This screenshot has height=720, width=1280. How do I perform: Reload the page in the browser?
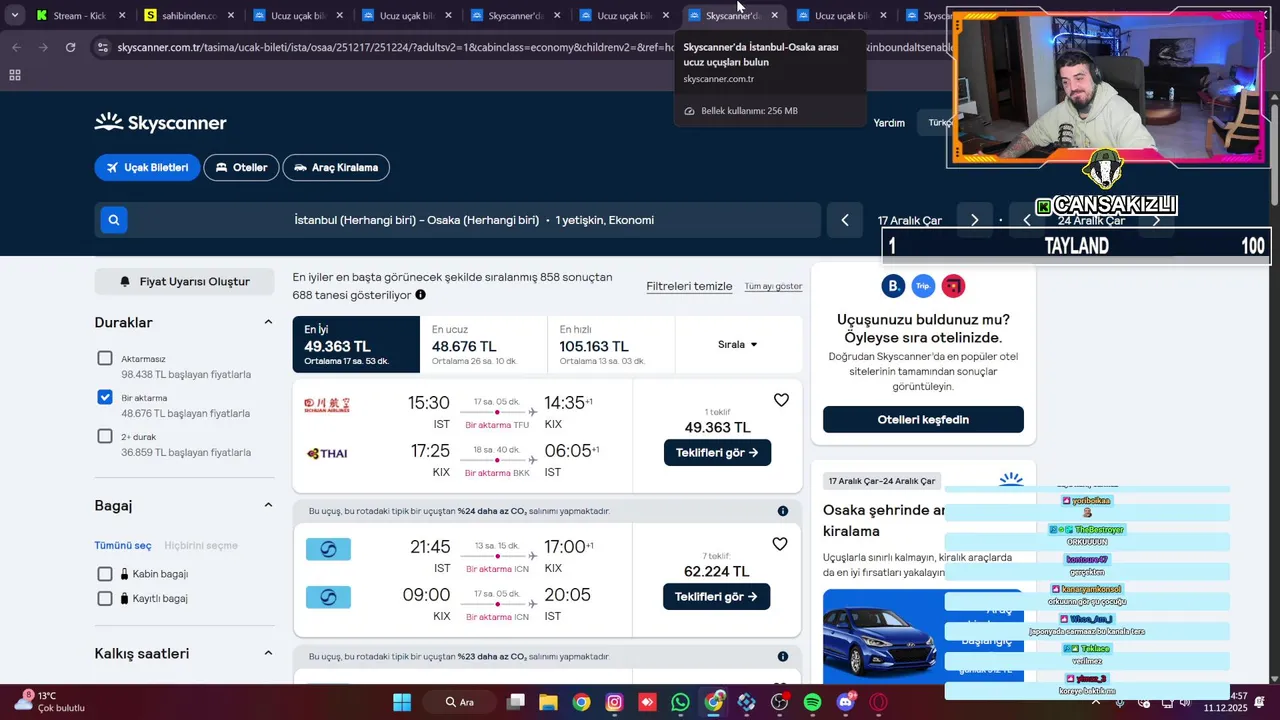(x=70, y=47)
